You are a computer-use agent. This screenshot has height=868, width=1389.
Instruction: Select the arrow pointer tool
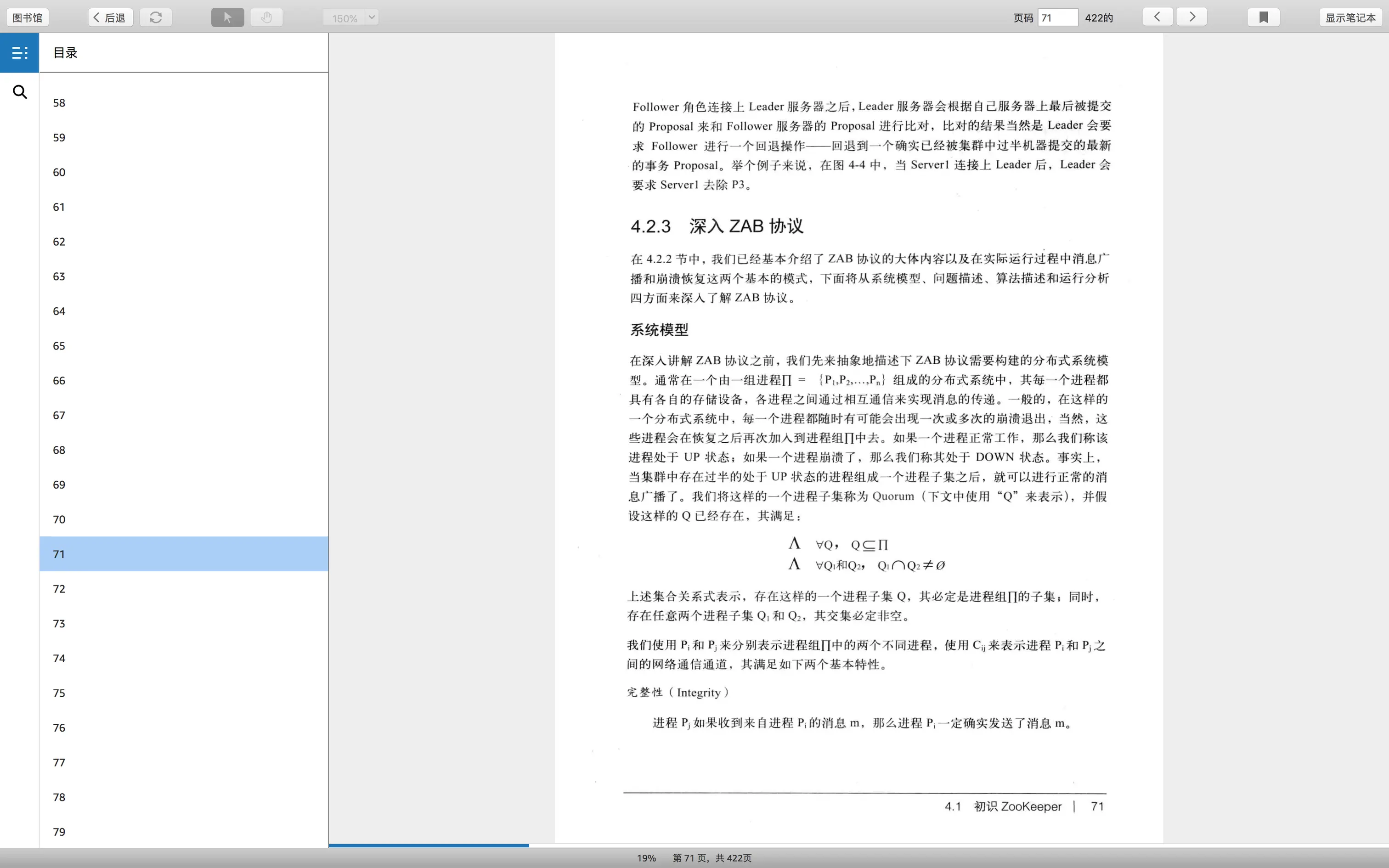pos(227,17)
